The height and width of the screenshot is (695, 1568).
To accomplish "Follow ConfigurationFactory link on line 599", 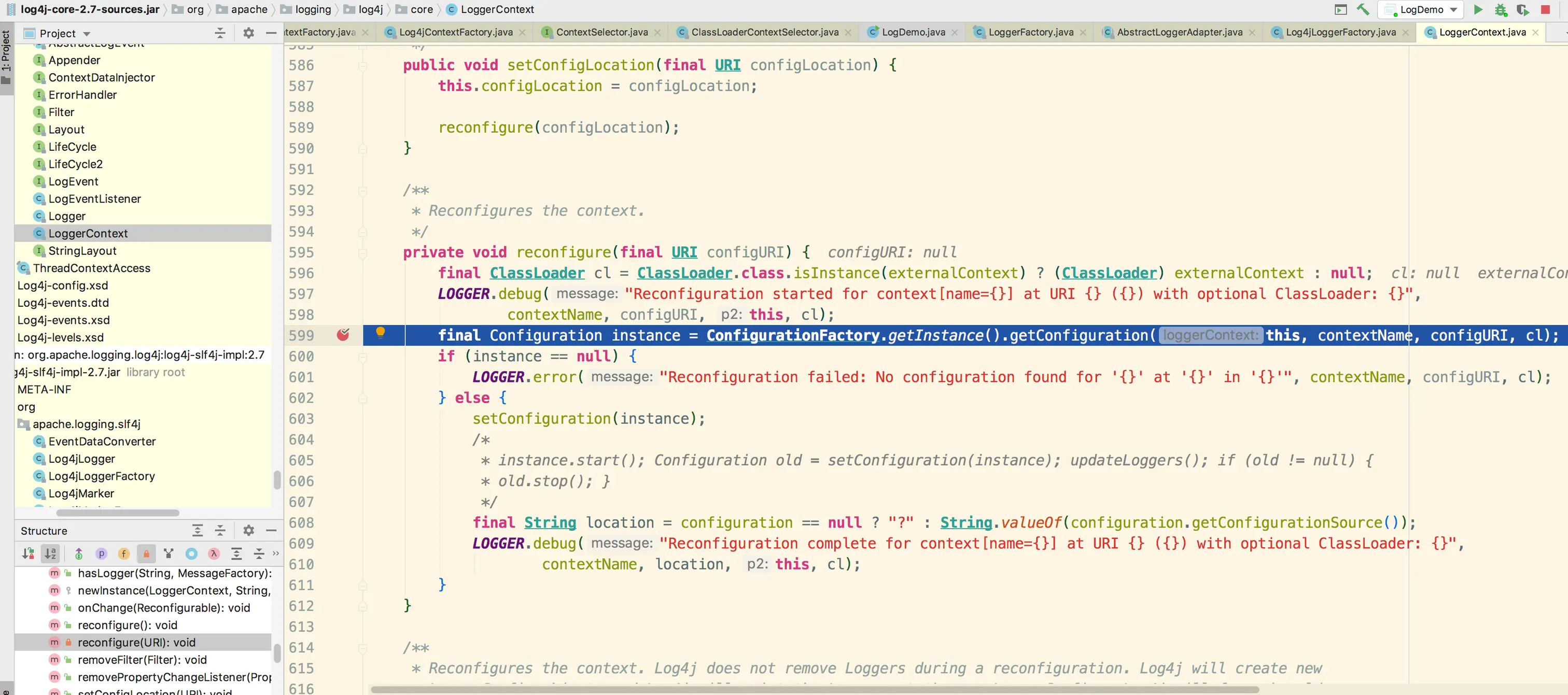I will coord(792,335).
